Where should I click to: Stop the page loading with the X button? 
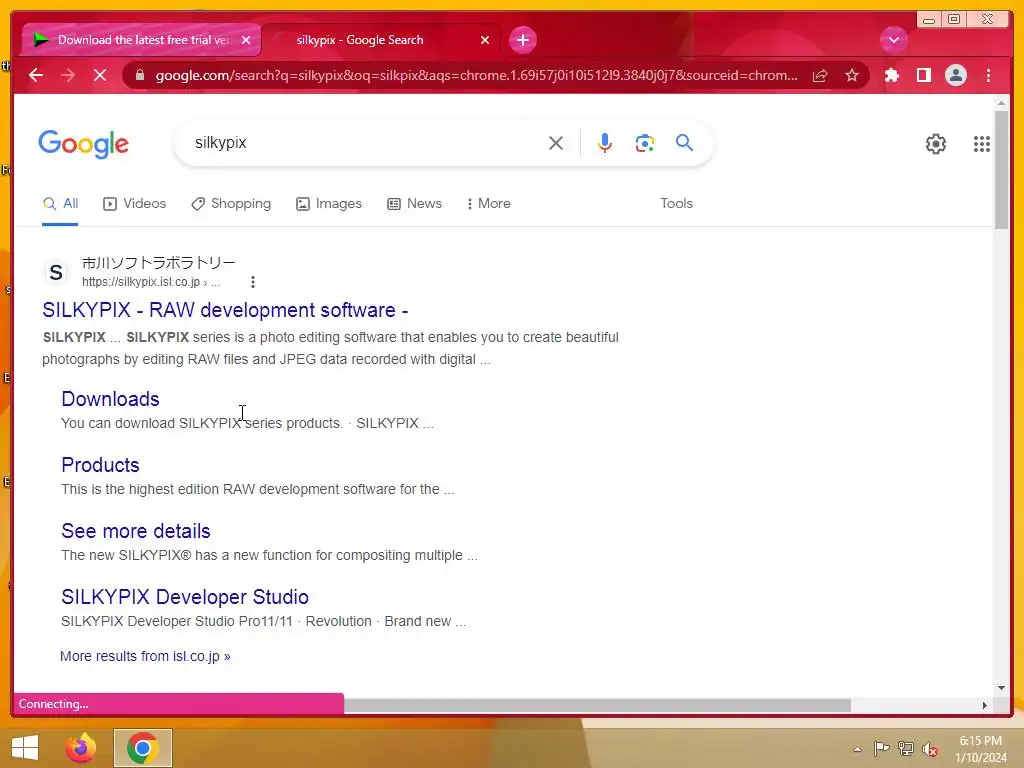(100, 75)
